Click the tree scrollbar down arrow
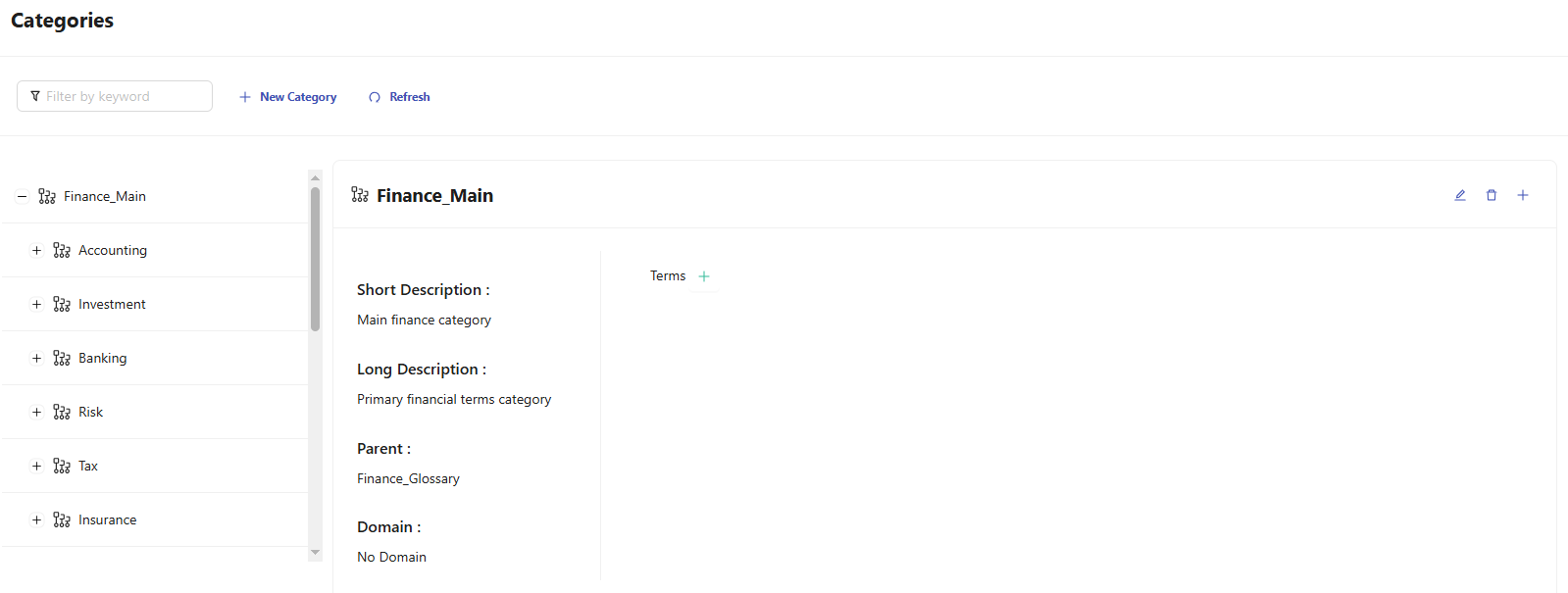 pos(315,553)
